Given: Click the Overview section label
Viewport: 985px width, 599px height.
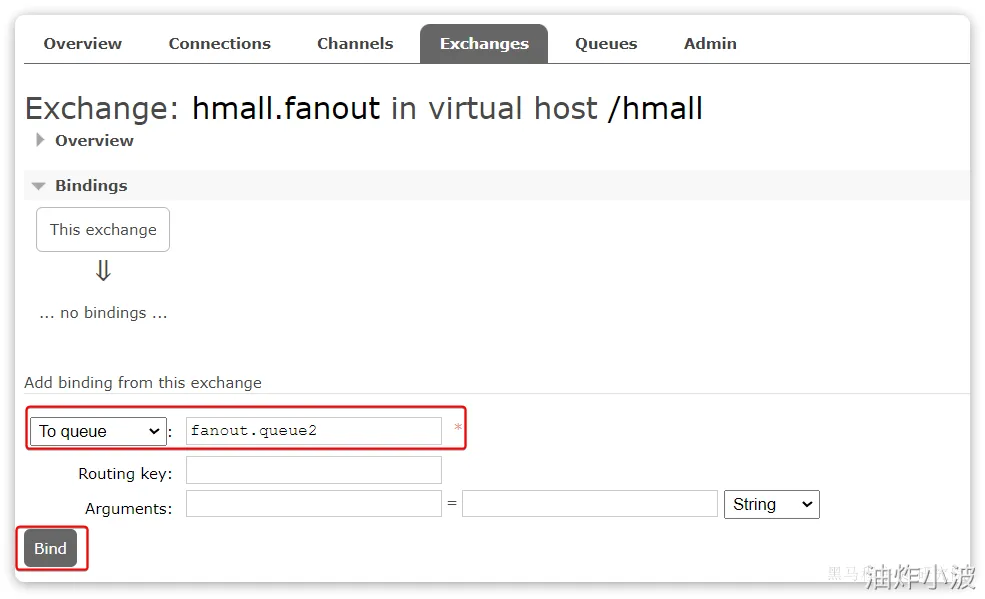Looking at the screenshot, I should (94, 140).
